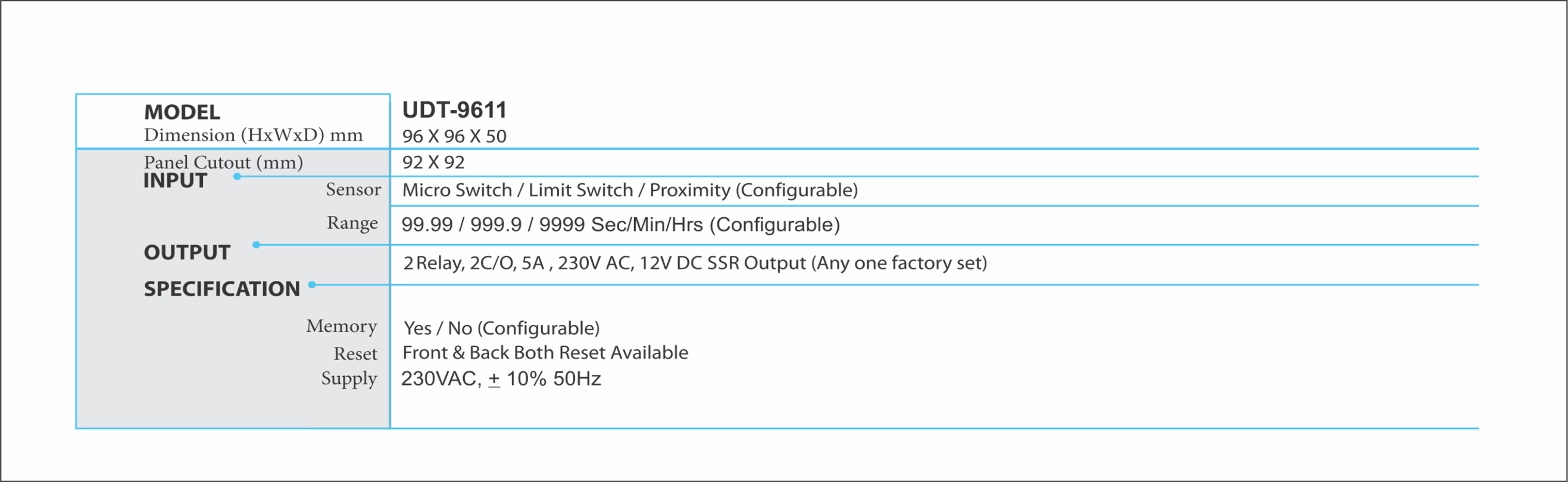Image resolution: width=1568 pixels, height=482 pixels.
Task: Select the Range row label
Action: click(352, 223)
